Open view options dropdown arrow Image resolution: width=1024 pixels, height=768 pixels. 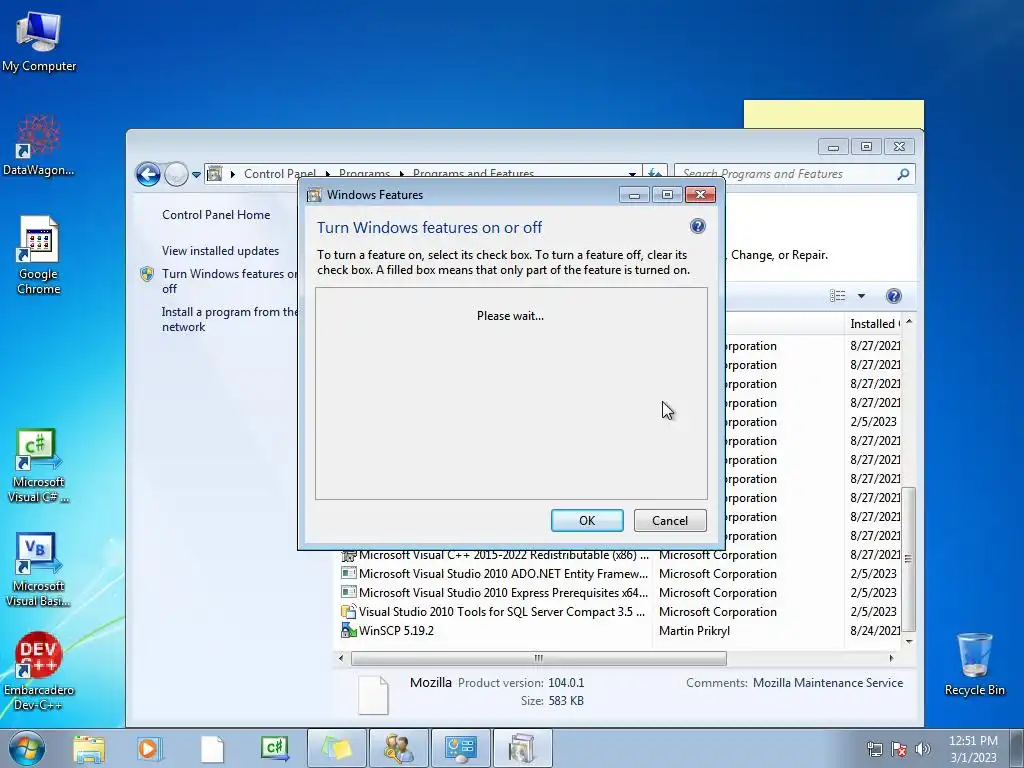861,296
